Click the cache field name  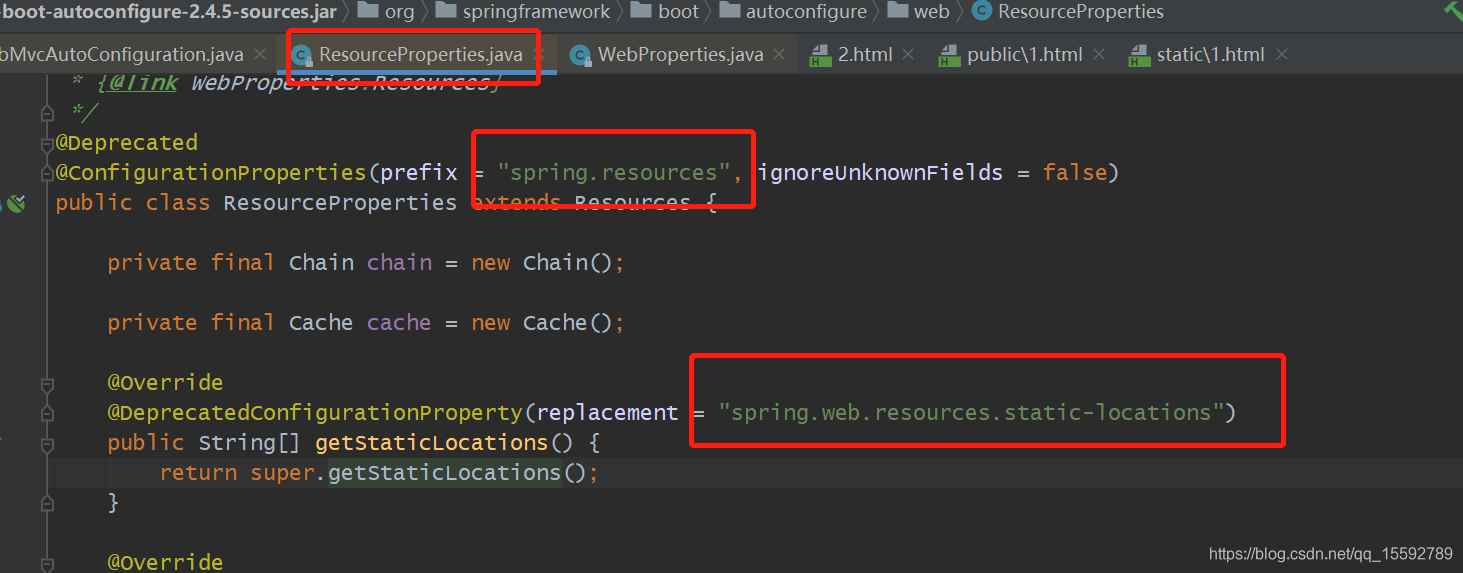tap(399, 323)
